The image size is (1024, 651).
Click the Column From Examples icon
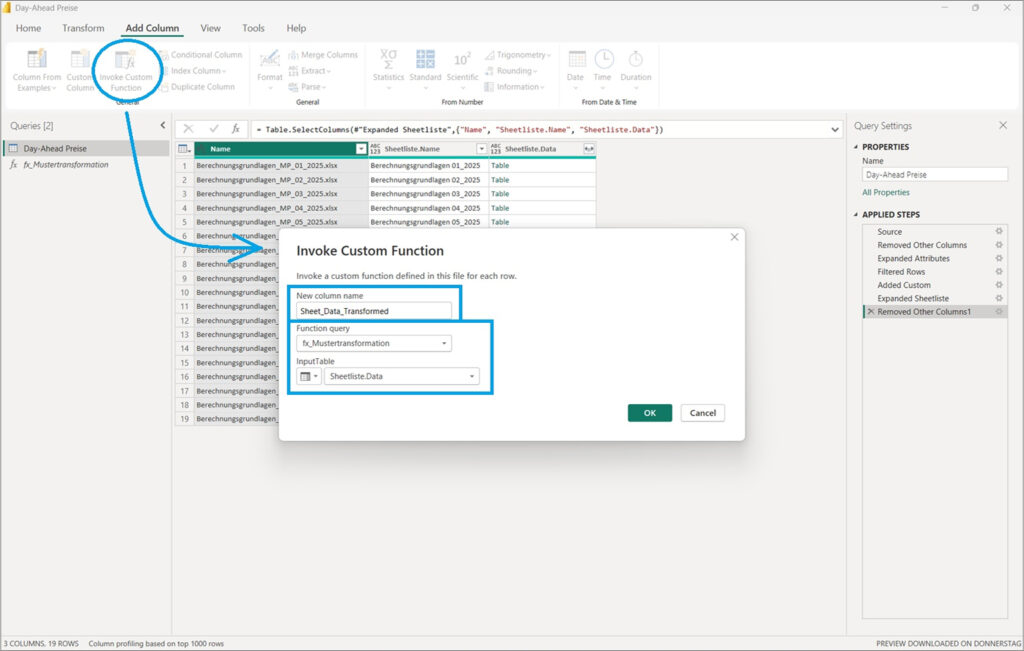coord(37,58)
